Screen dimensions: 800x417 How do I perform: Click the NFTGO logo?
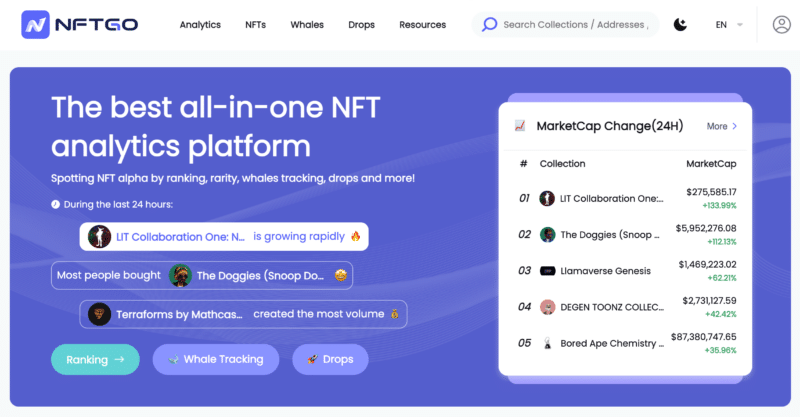80,24
